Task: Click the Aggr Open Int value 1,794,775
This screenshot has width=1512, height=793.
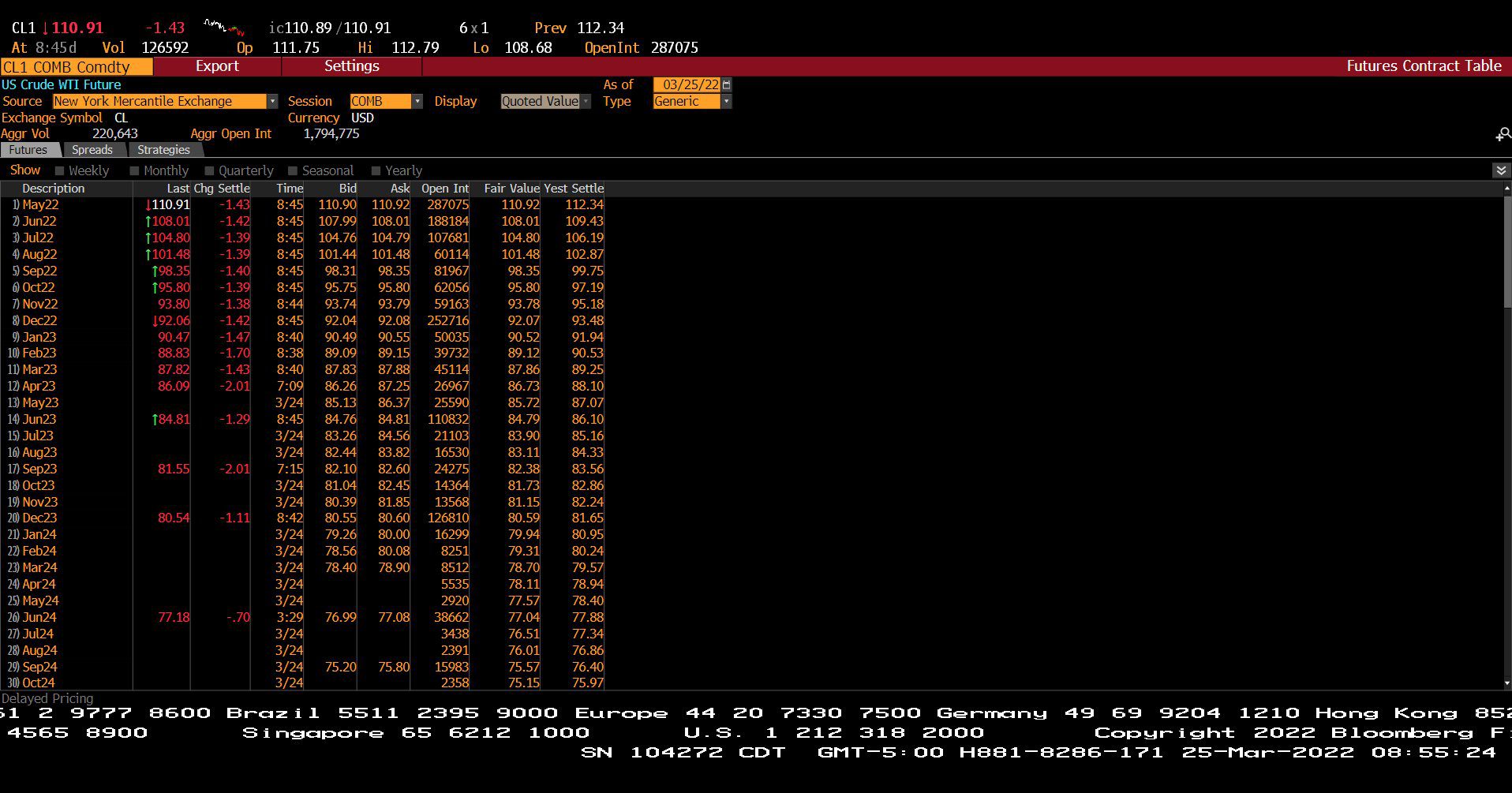Action: pos(331,134)
